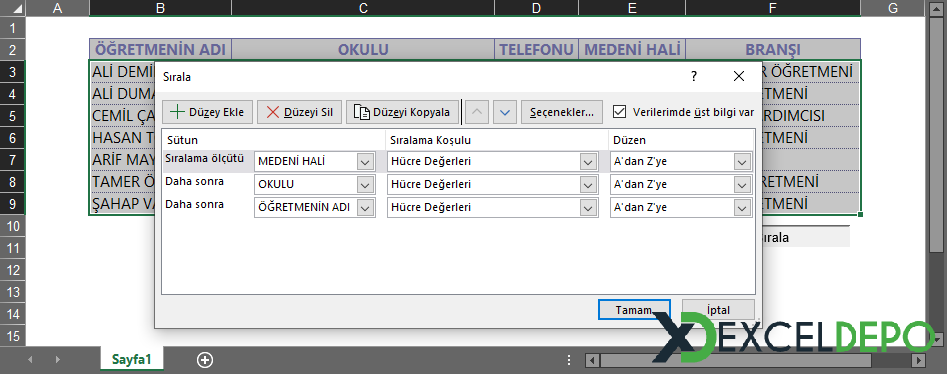Click the Sıralama ölçütü level row label

pyautogui.click(x=205, y=159)
